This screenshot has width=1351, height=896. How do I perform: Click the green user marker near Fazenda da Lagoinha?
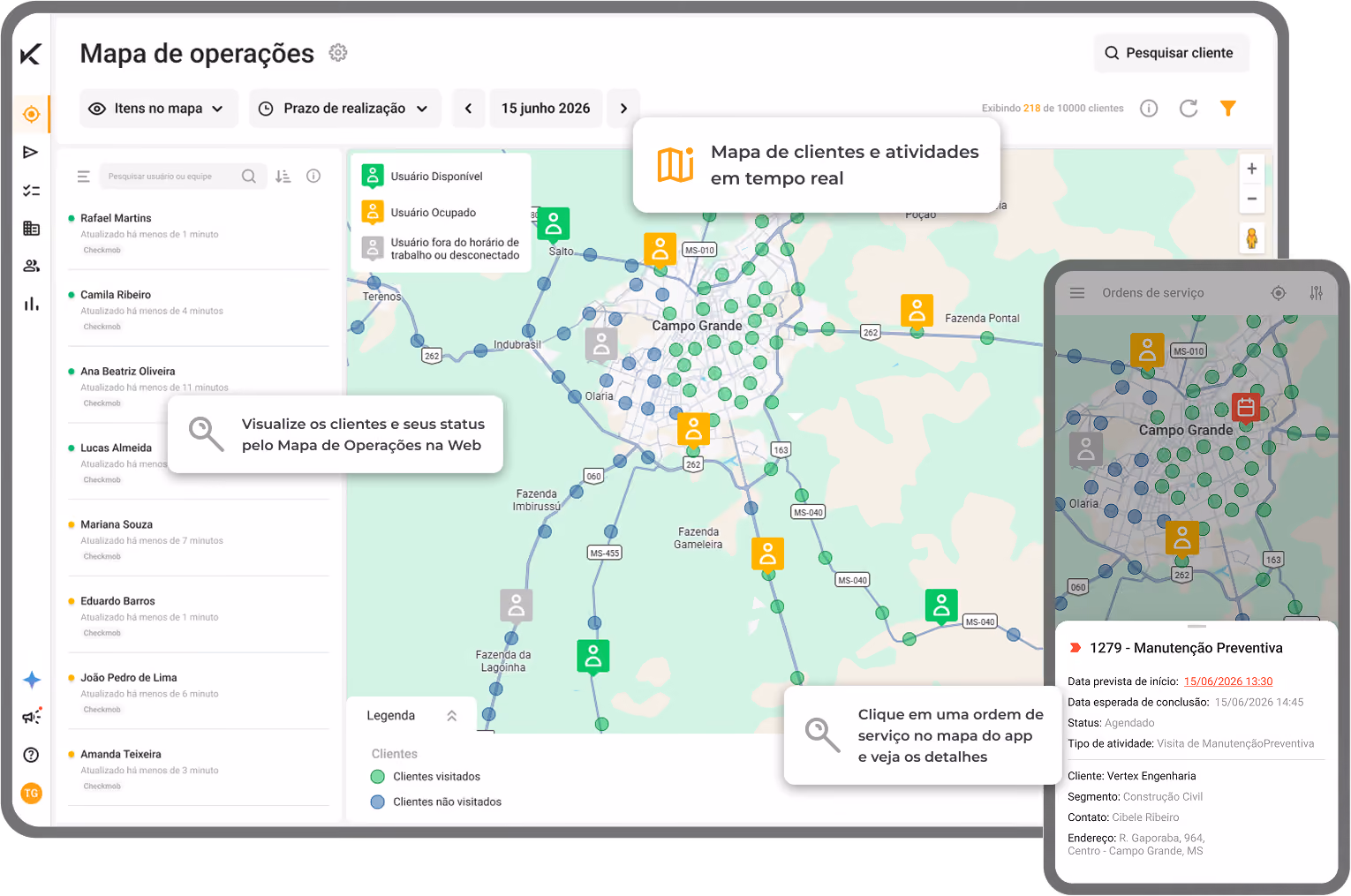pyautogui.click(x=593, y=658)
